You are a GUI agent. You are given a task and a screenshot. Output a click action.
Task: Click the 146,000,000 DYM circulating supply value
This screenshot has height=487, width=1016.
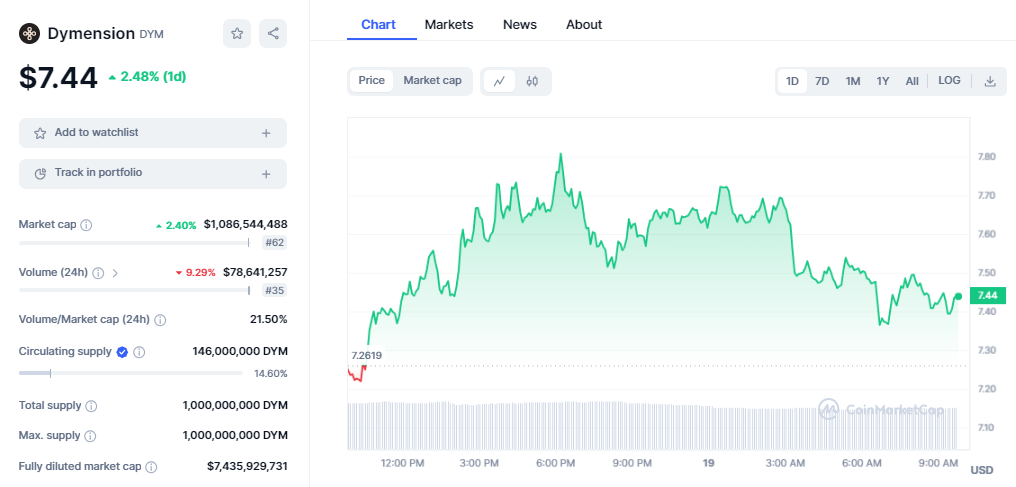coord(240,351)
